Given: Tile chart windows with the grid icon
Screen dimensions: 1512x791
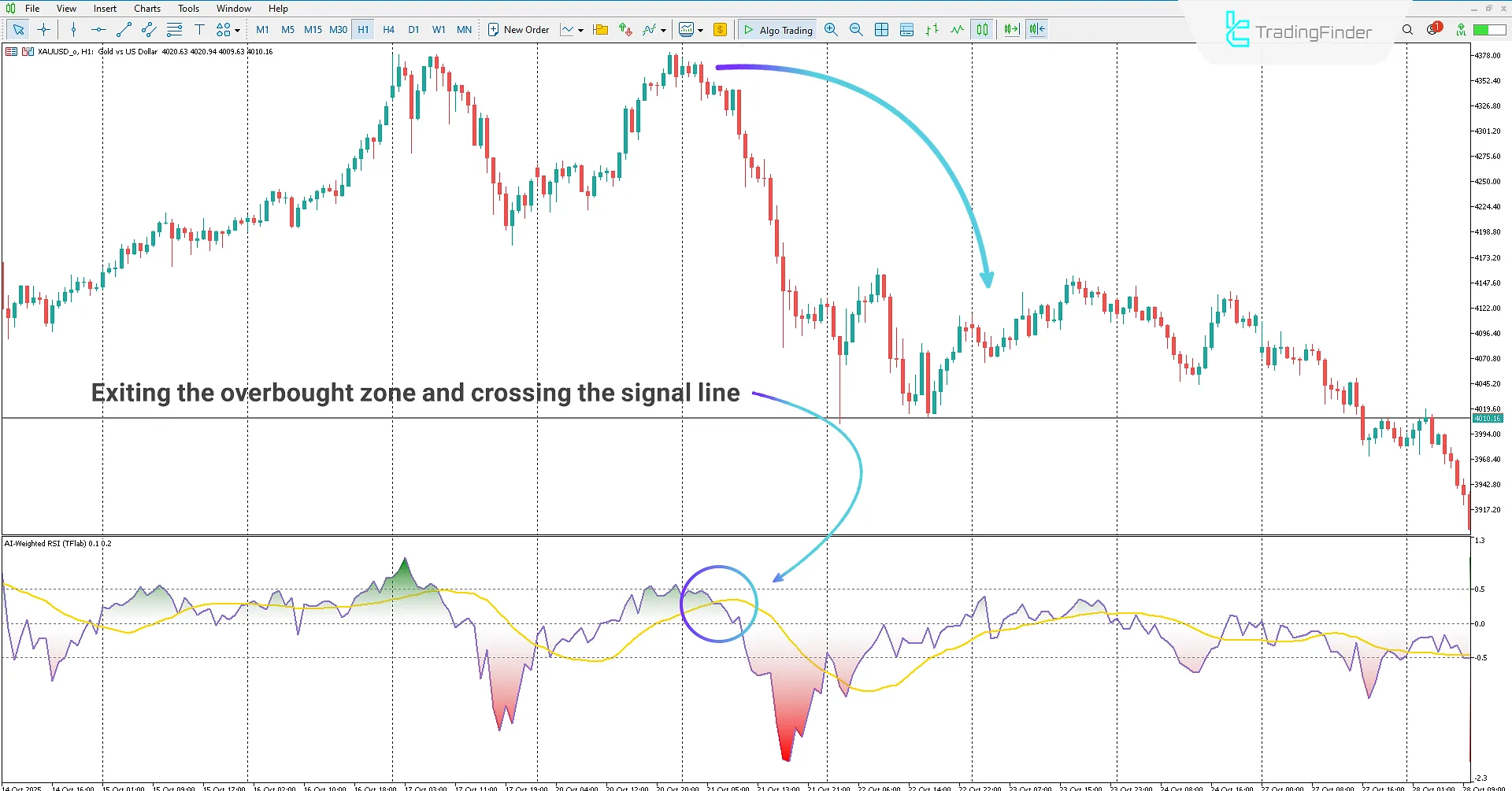Looking at the screenshot, I should click(x=881, y=29).
